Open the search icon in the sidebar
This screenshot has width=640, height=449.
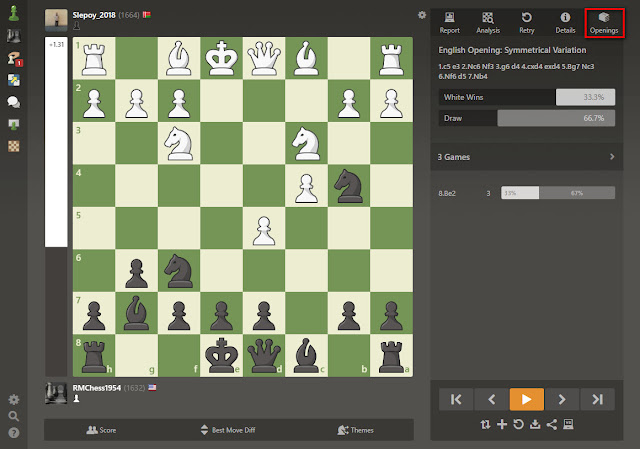pos(14,416)
